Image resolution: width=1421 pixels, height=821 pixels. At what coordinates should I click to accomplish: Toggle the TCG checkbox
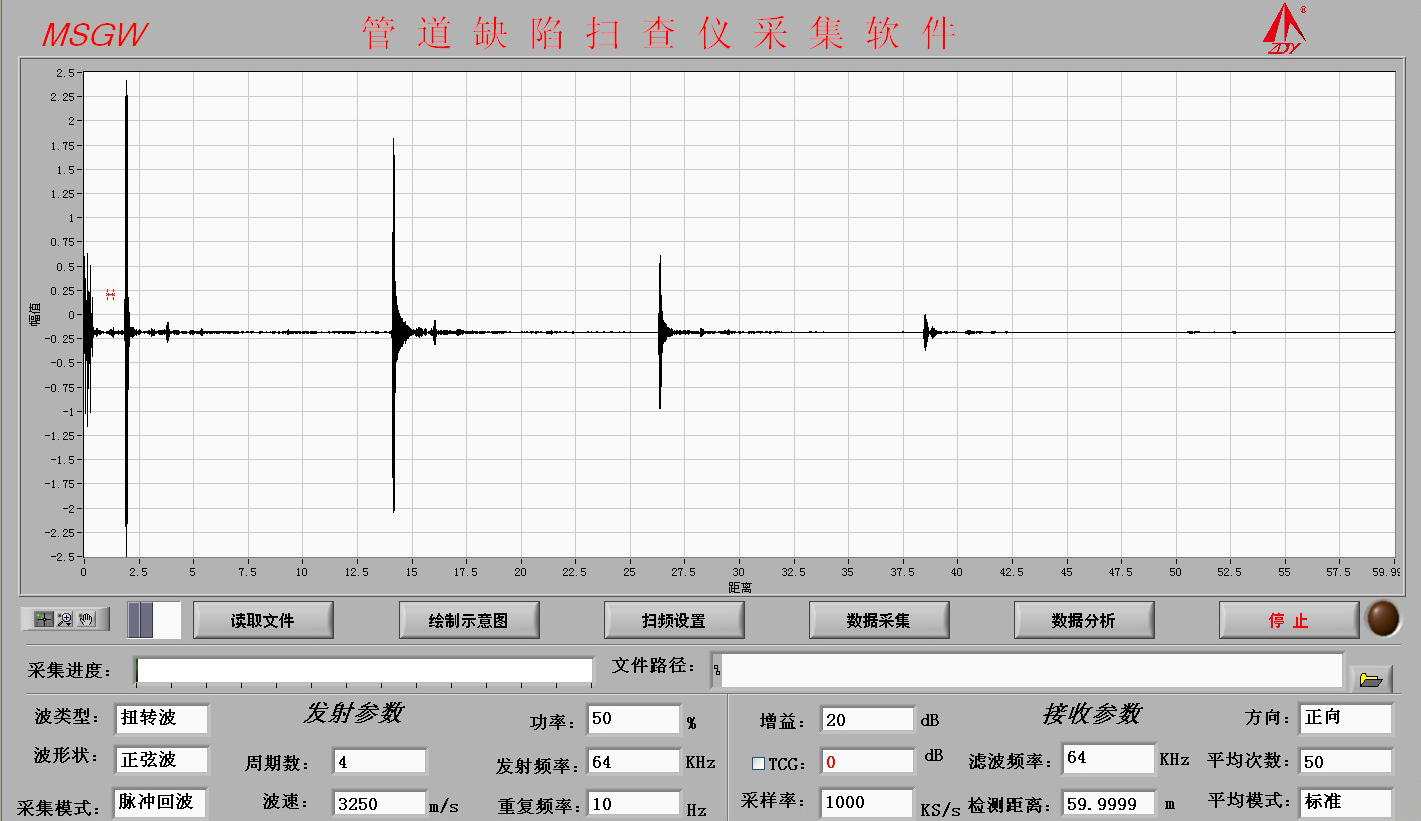click(758, 763)
